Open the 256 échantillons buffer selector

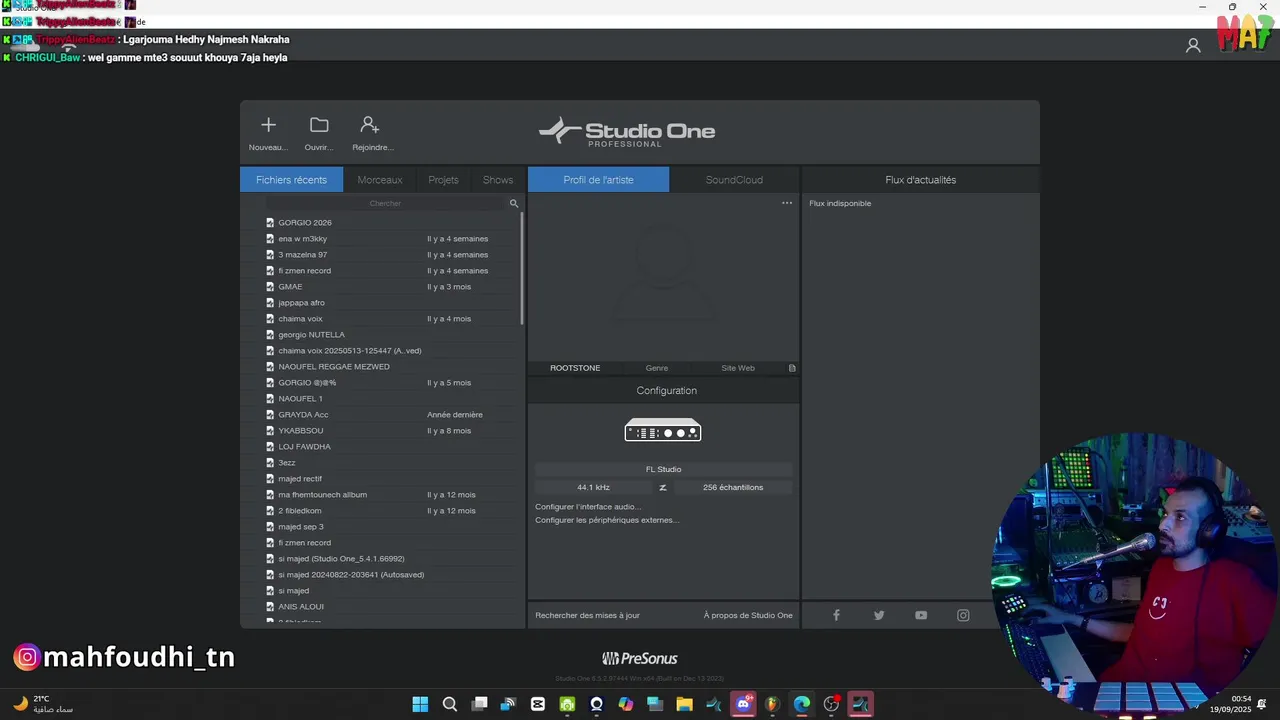click(x=733, y=487)
